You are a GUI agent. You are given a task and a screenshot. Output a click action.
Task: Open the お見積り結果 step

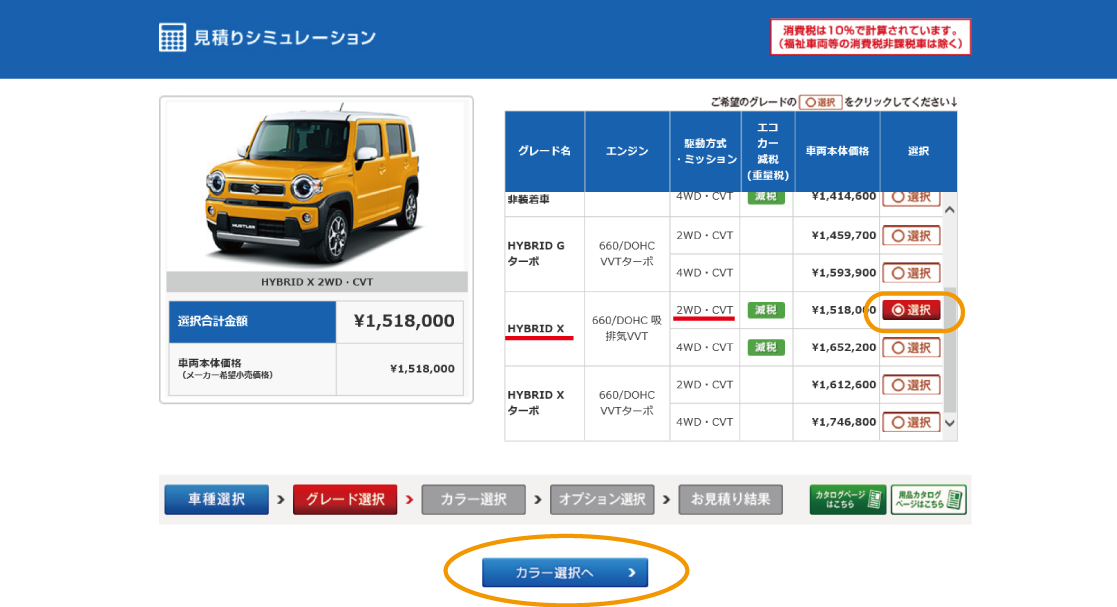730,499
